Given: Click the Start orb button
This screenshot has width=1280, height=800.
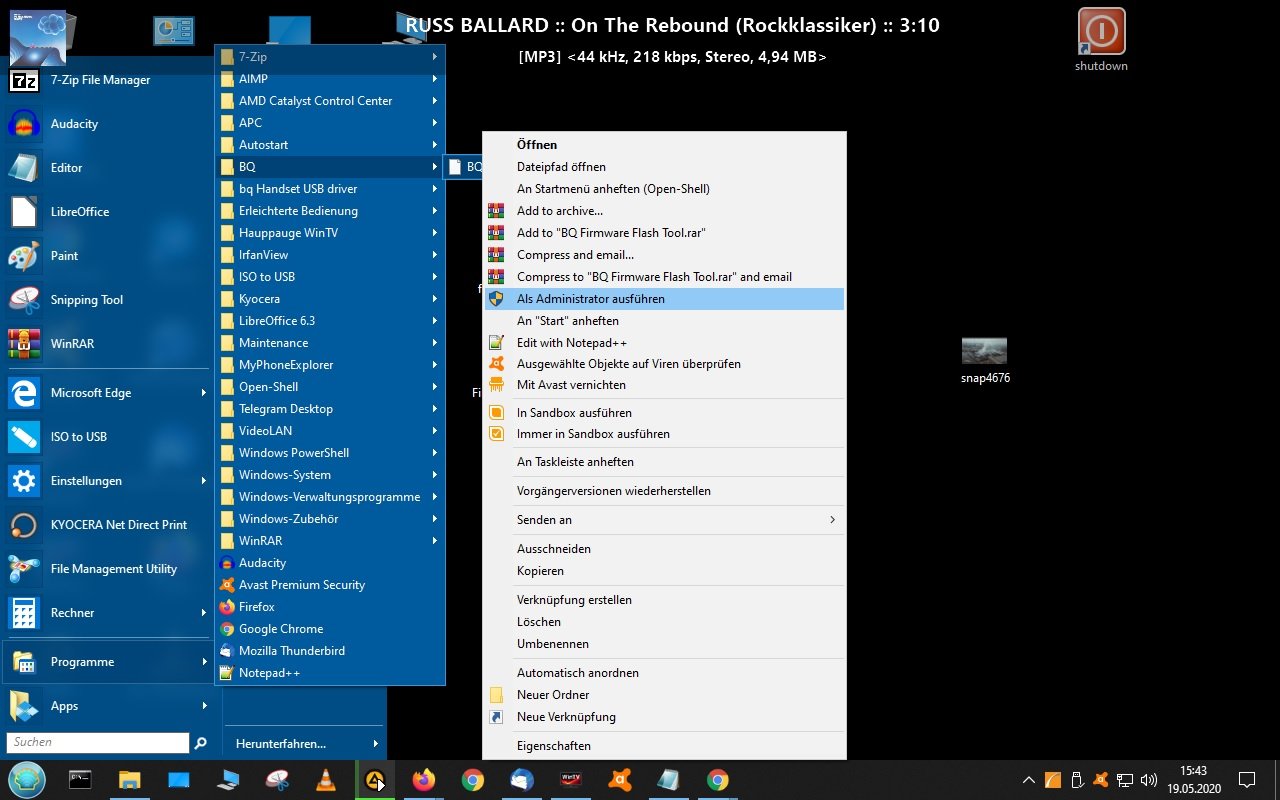Looking at the screenshot, I should (x=26, y=780).
